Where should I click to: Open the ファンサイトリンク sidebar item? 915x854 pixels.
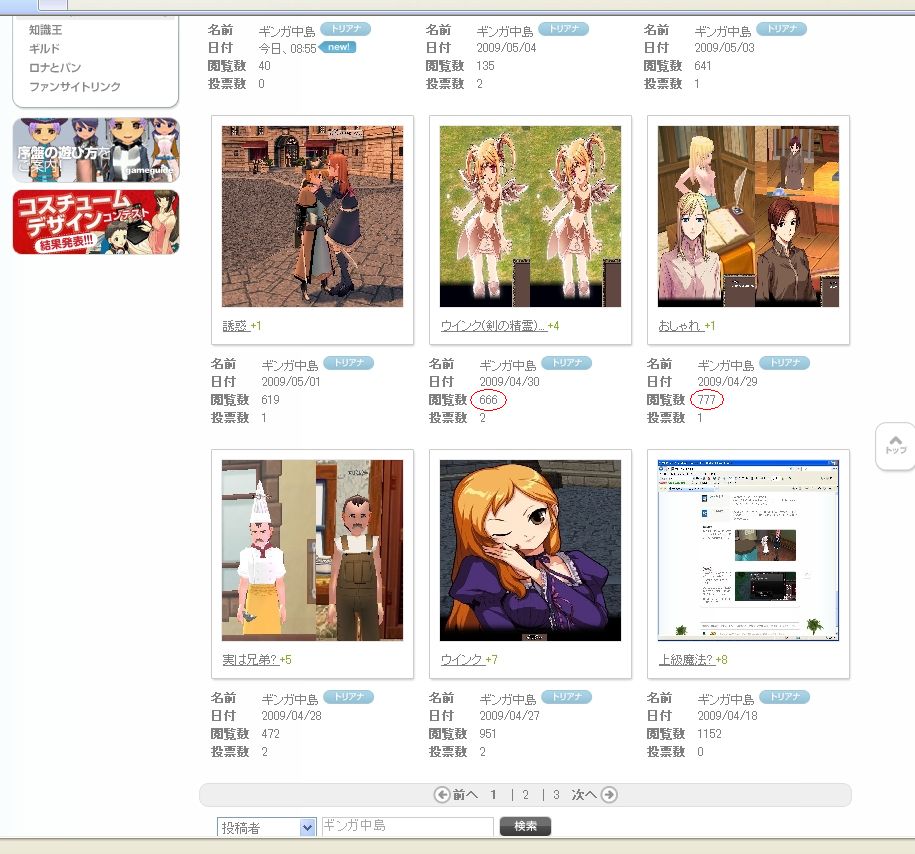(x=74, y=87)
